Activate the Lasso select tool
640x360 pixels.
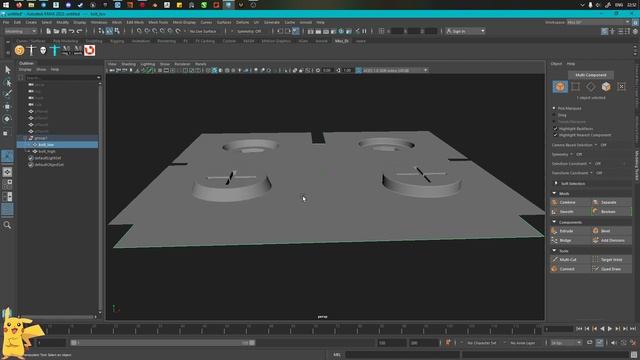[7, 82]
